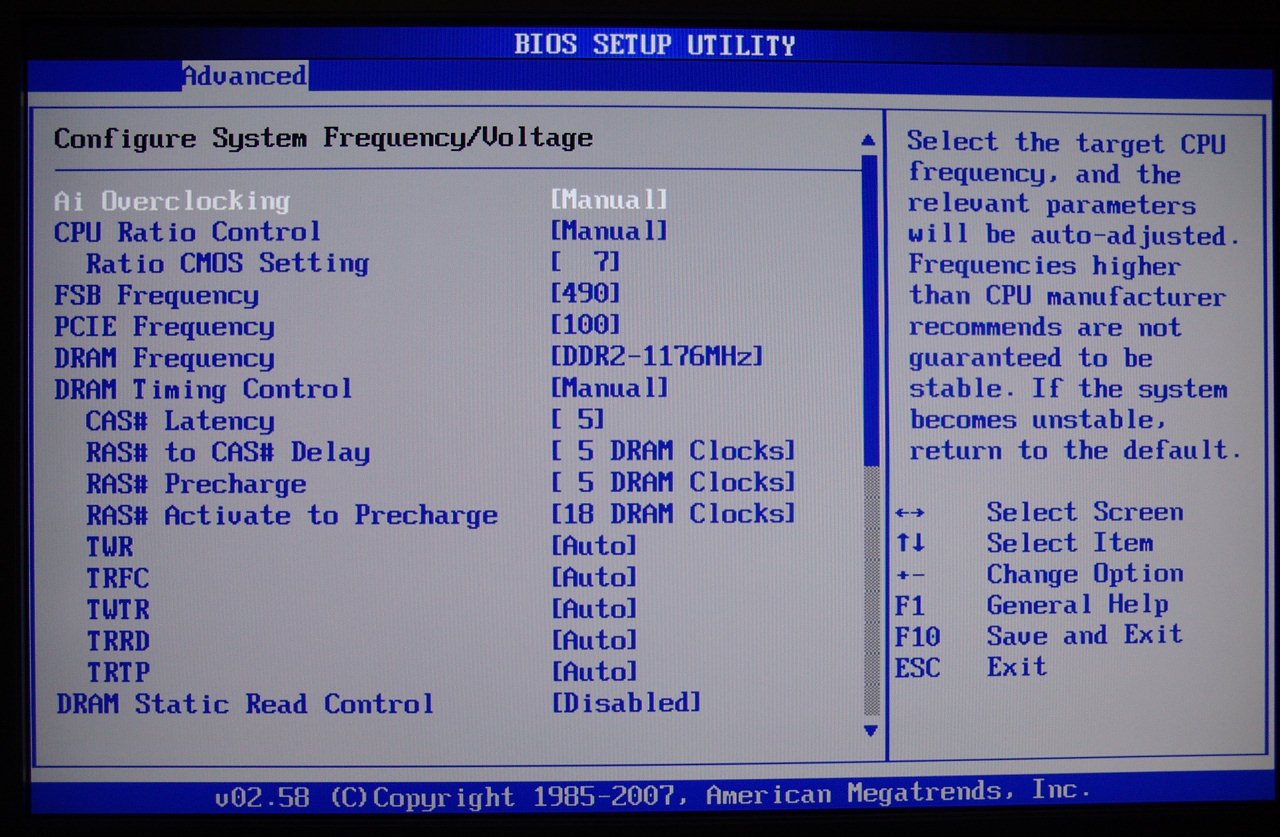Change CAS# Latency value 5
Screen dimensions: 1280x837
[x=578, y=419]
